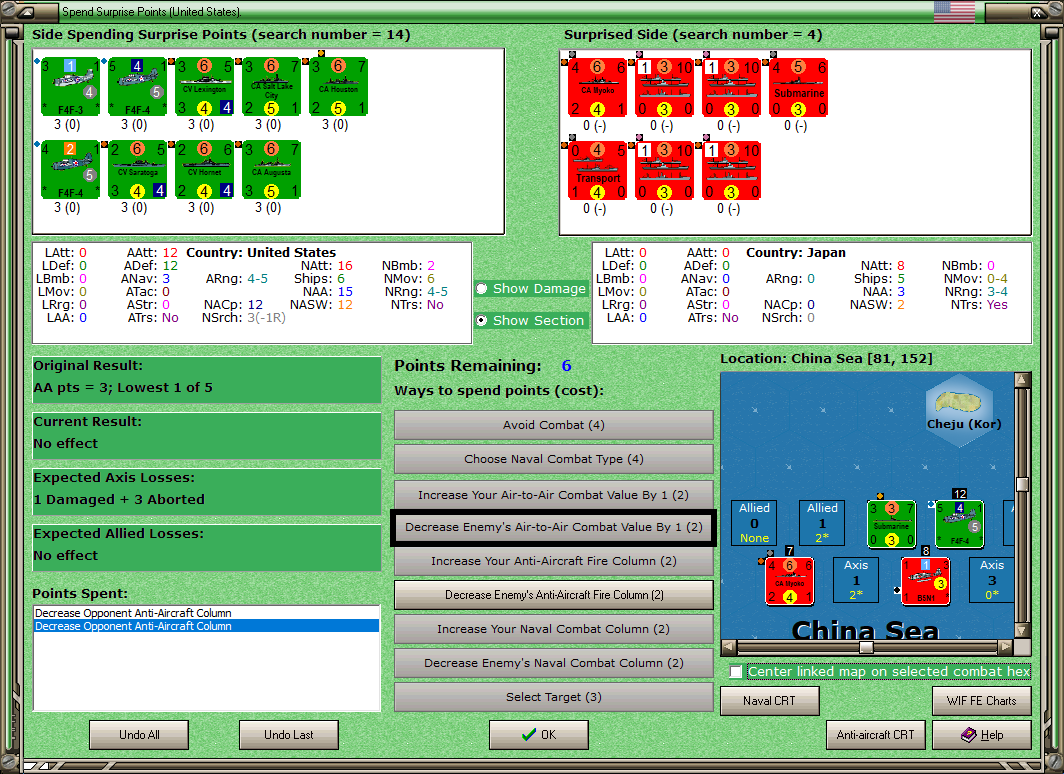The height and width of the screenshot is (774, 1064).
Task: Click the map's vertical scrollbar down arrow
Action: [x=1022, y=630]
